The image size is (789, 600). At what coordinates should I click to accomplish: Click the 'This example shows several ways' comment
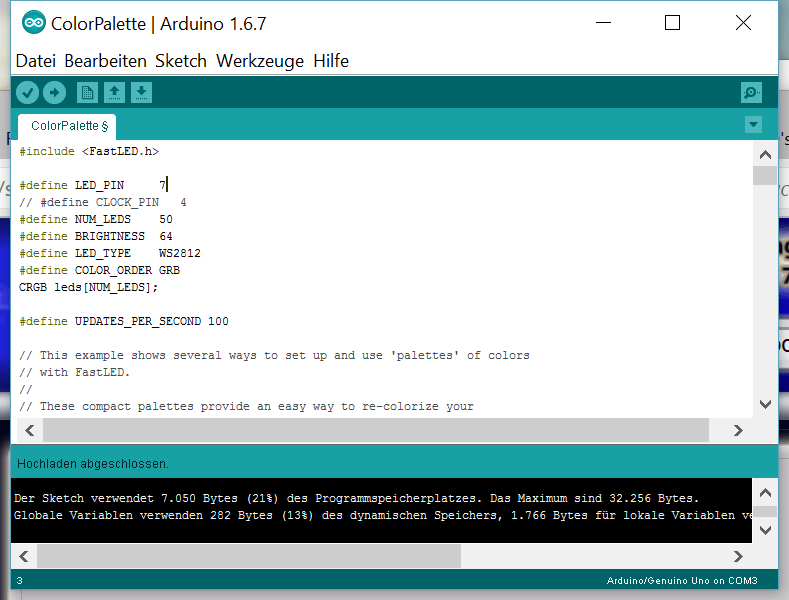[x=274, y=355]
